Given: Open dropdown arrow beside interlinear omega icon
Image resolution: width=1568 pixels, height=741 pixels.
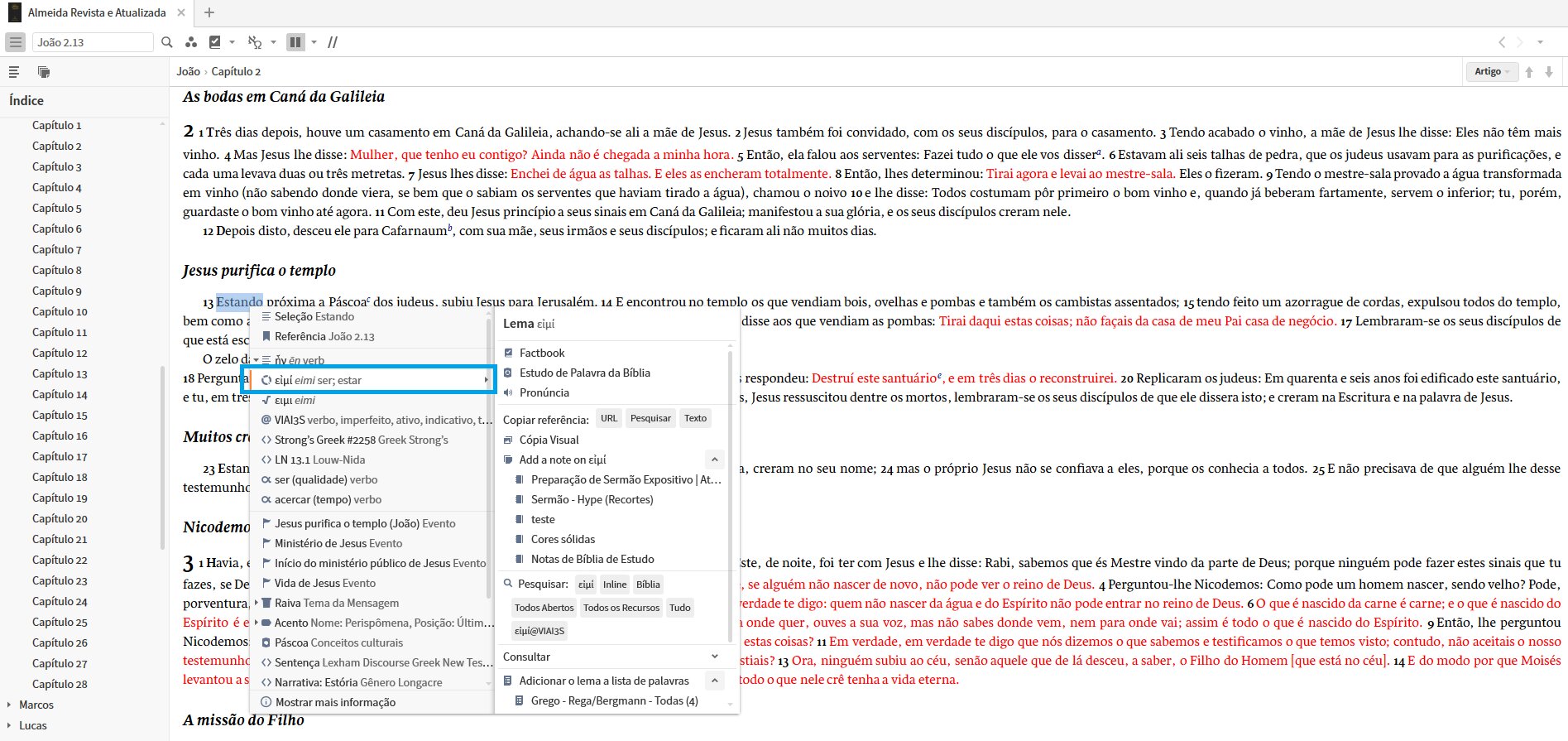Looking at the screenshot, I should click(x=273, y=42).
